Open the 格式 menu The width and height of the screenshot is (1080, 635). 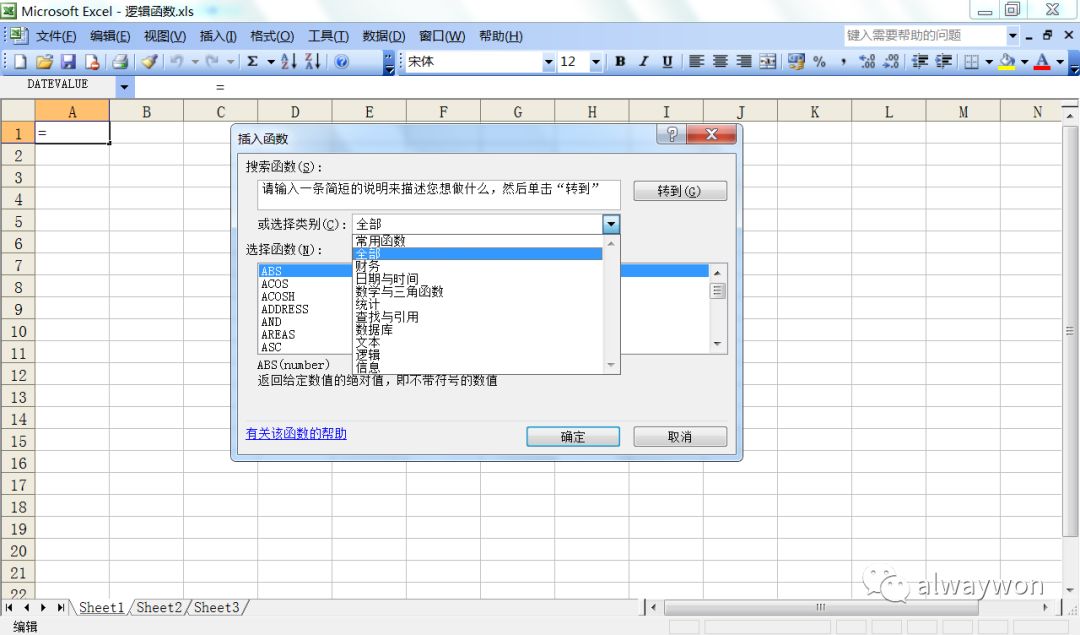pos(272,36)
